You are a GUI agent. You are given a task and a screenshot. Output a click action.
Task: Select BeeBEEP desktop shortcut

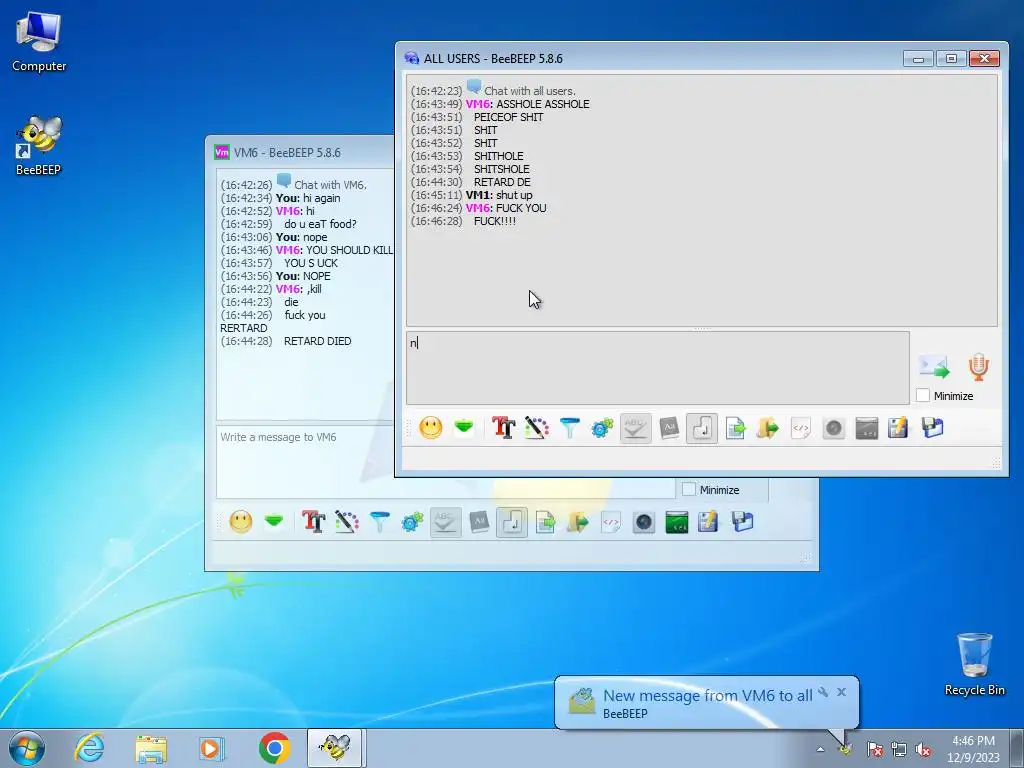(39, 146)
